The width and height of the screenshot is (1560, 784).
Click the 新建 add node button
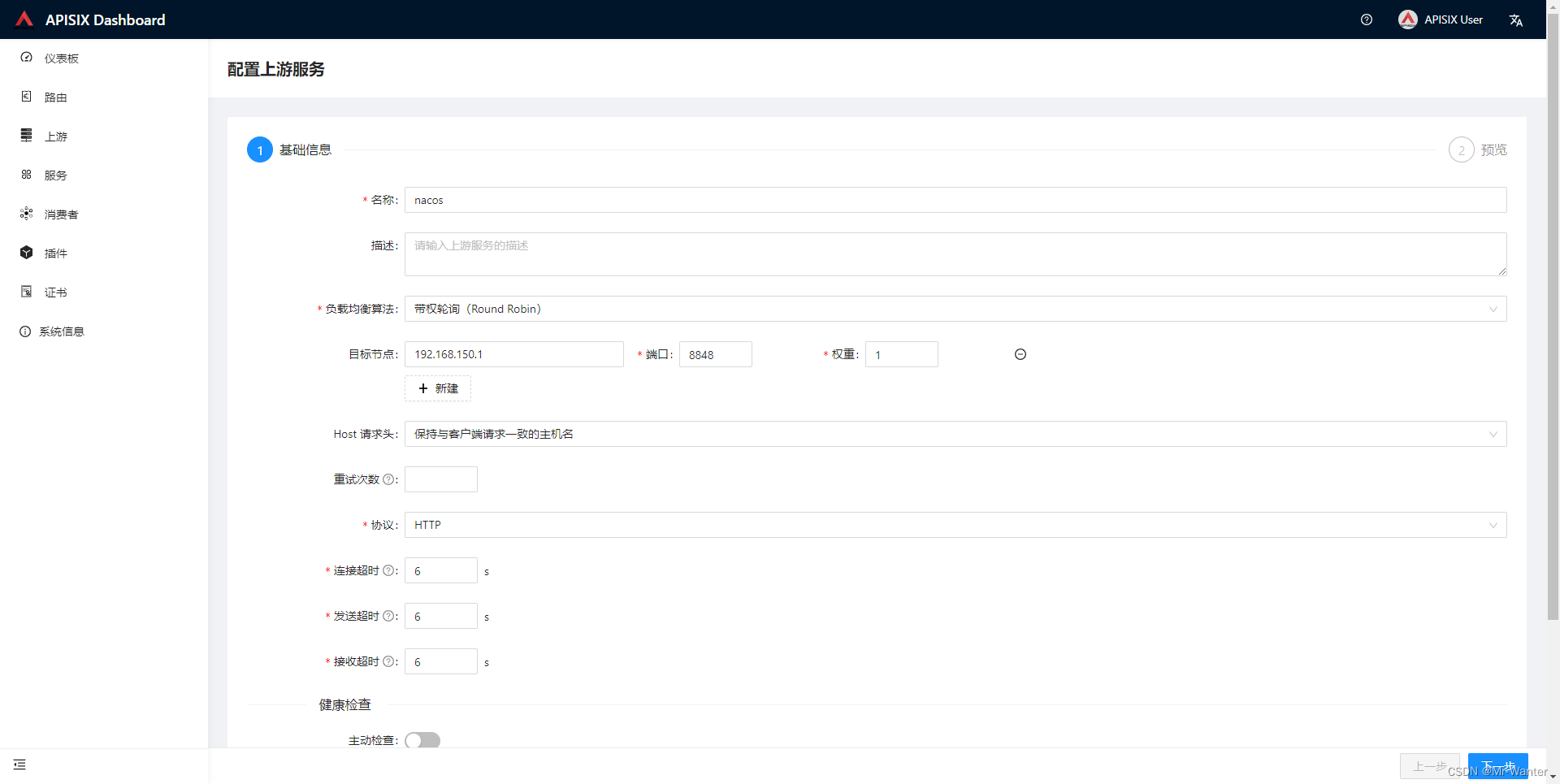438,388
